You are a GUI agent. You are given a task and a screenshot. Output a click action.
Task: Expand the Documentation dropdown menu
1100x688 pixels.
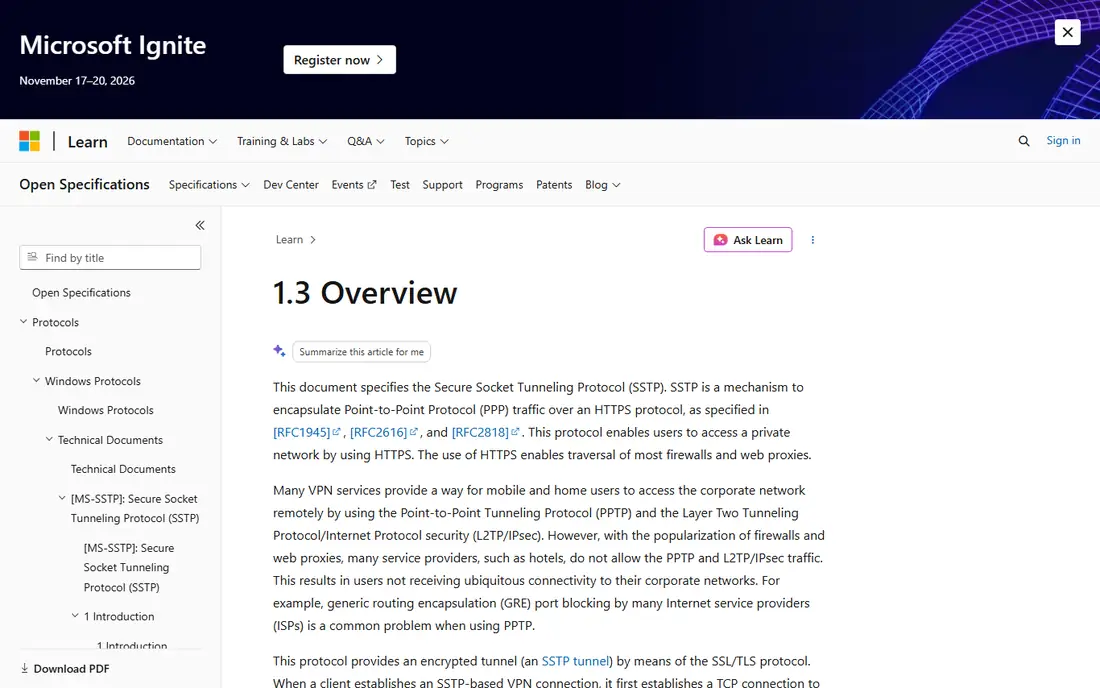pos(172,141)
